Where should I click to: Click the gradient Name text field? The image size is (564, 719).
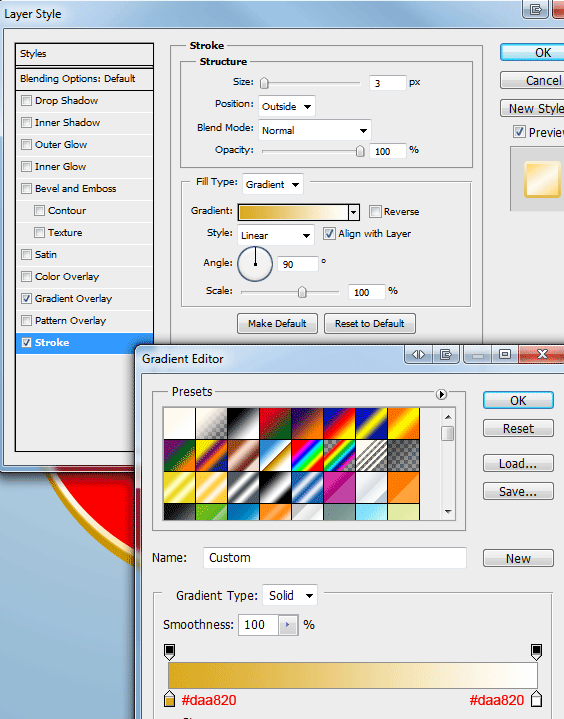pyautogui.click(x=335, y=558)
